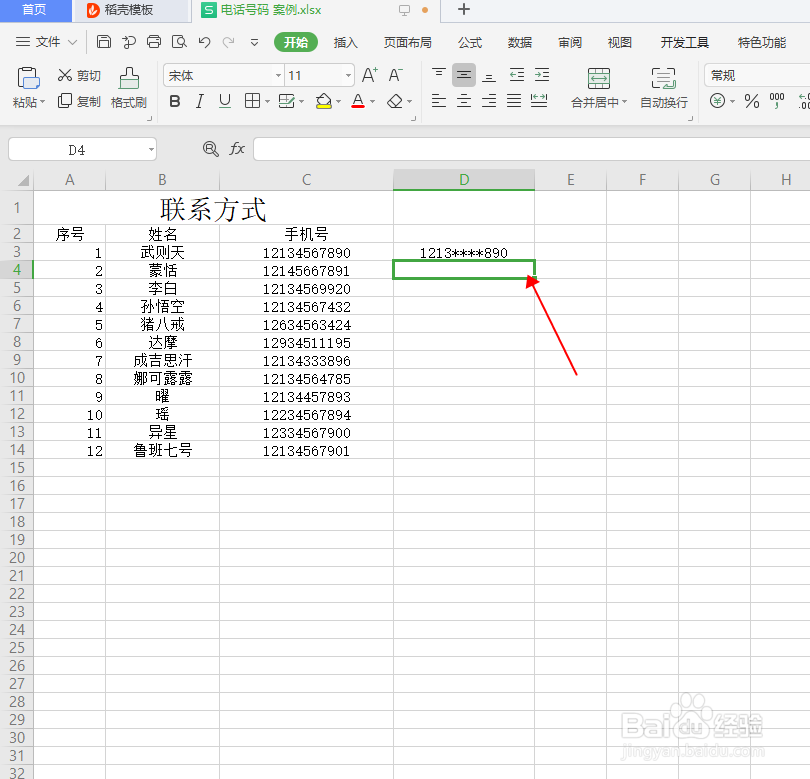The image size is (810, 779).
Task: Click 合并居中 merge and center
Action: click(599, 88)
